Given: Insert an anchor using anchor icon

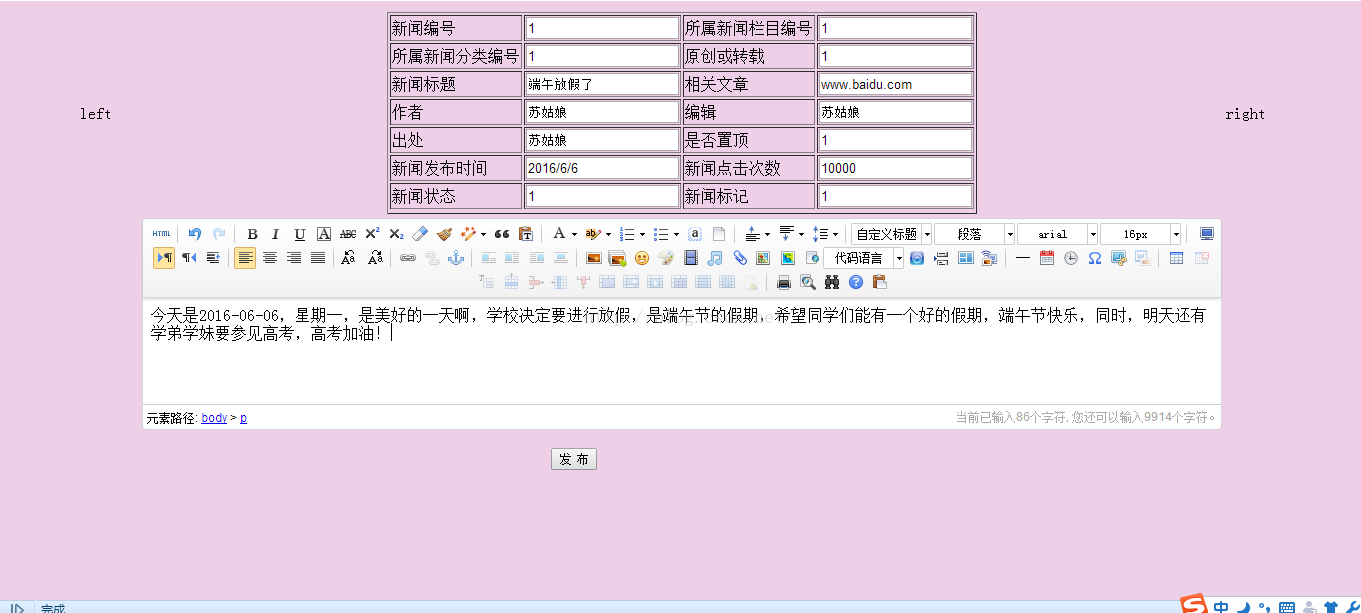Looking at the screenshot, I should [456, 258].
